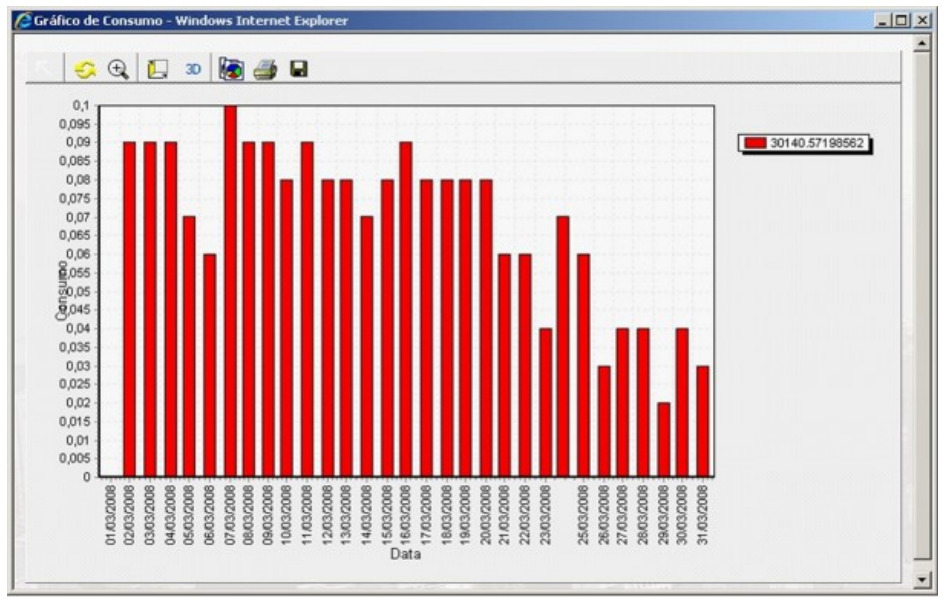The height and width of the screenshot is (601, 949).
Task: Click the grayed-out pointer arrow tool
Action: (43, 70)
